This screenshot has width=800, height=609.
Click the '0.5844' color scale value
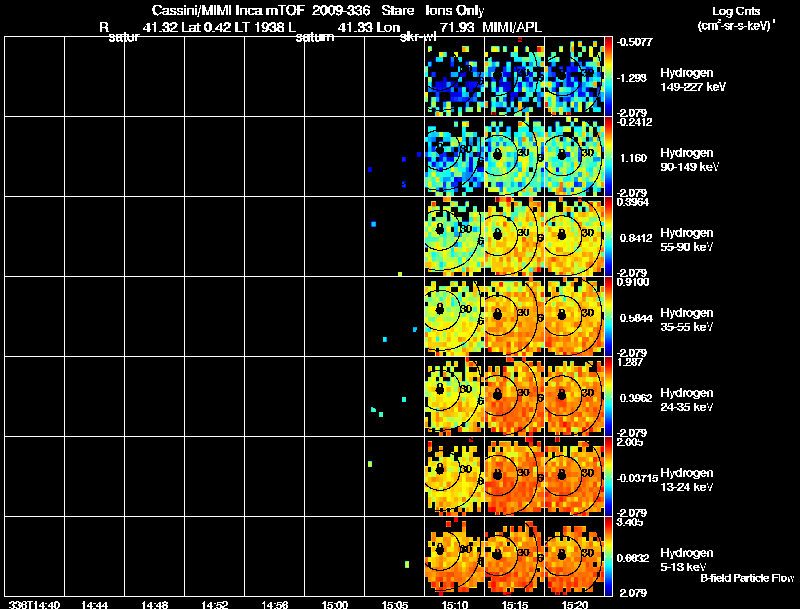[636, 318]
